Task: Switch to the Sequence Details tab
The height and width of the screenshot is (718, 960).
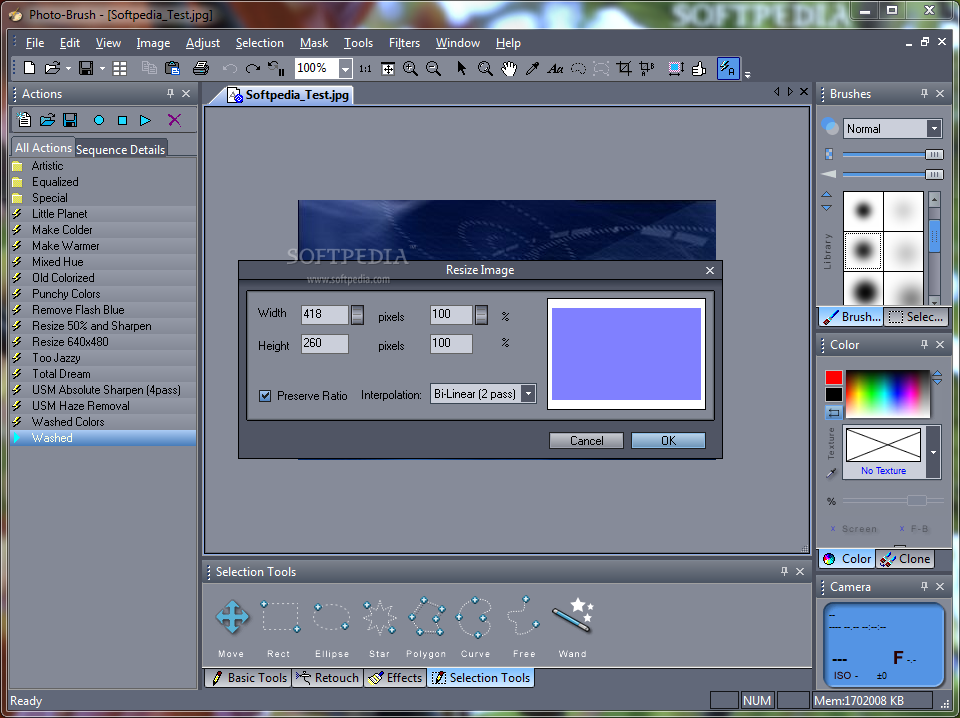Action: tap(121, 149)
